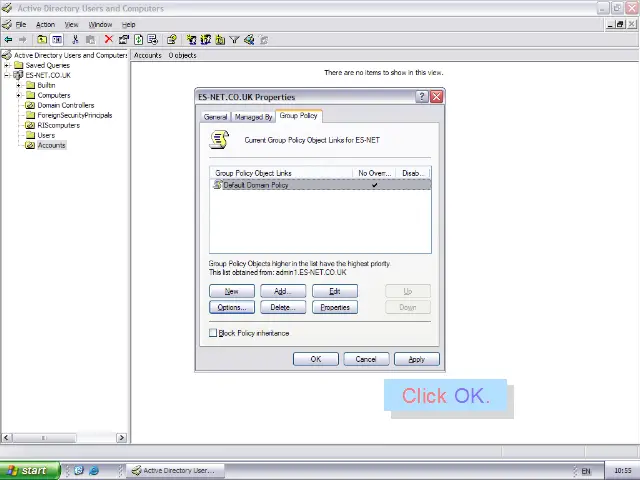
Task: Expand the Computers folder
Action: (18, 95)
